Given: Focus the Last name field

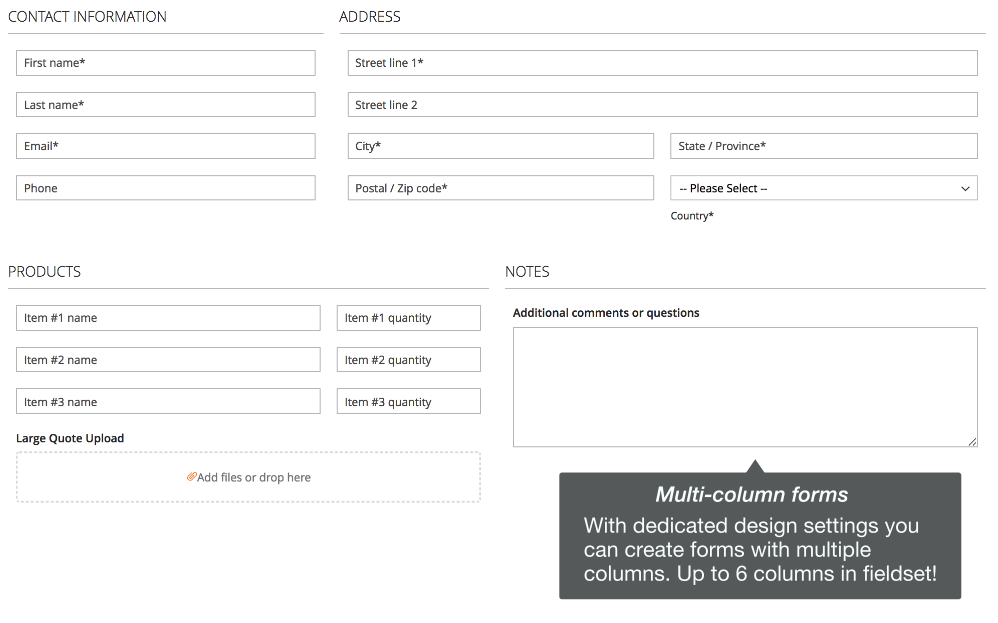Looking at the screenshot, I should click(x=165, y=105).
